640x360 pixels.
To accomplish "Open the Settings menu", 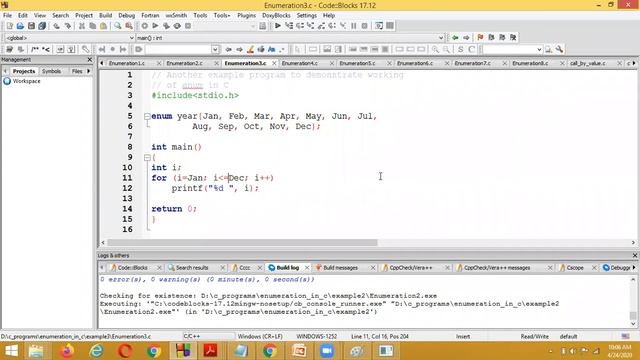I will point(307,15).
